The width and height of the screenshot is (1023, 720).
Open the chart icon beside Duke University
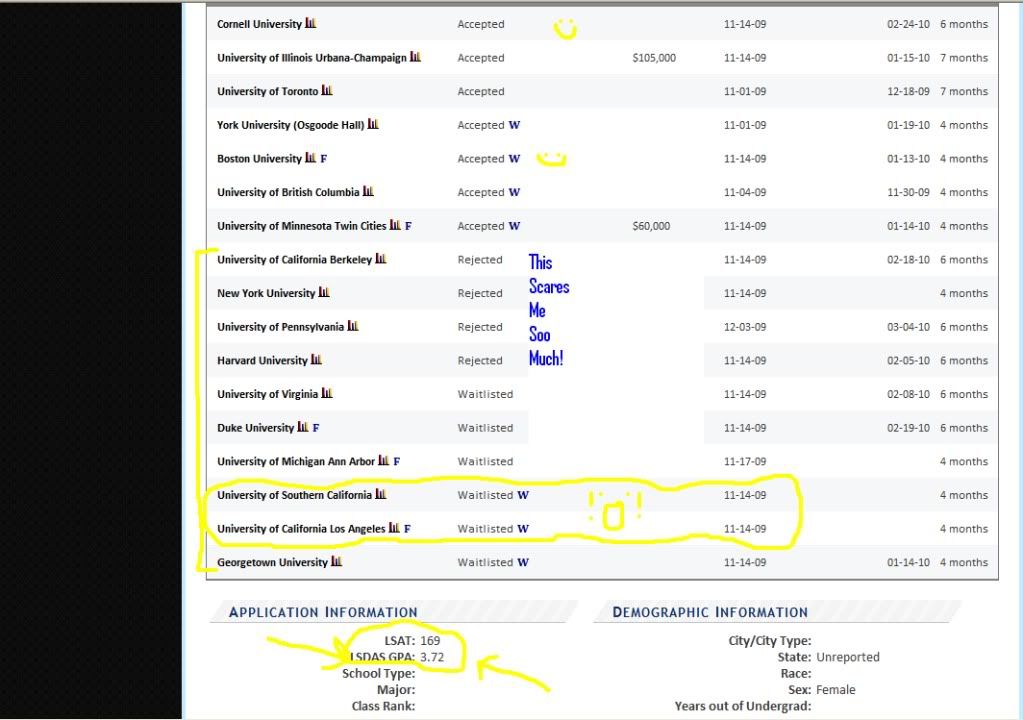(303, 427)
